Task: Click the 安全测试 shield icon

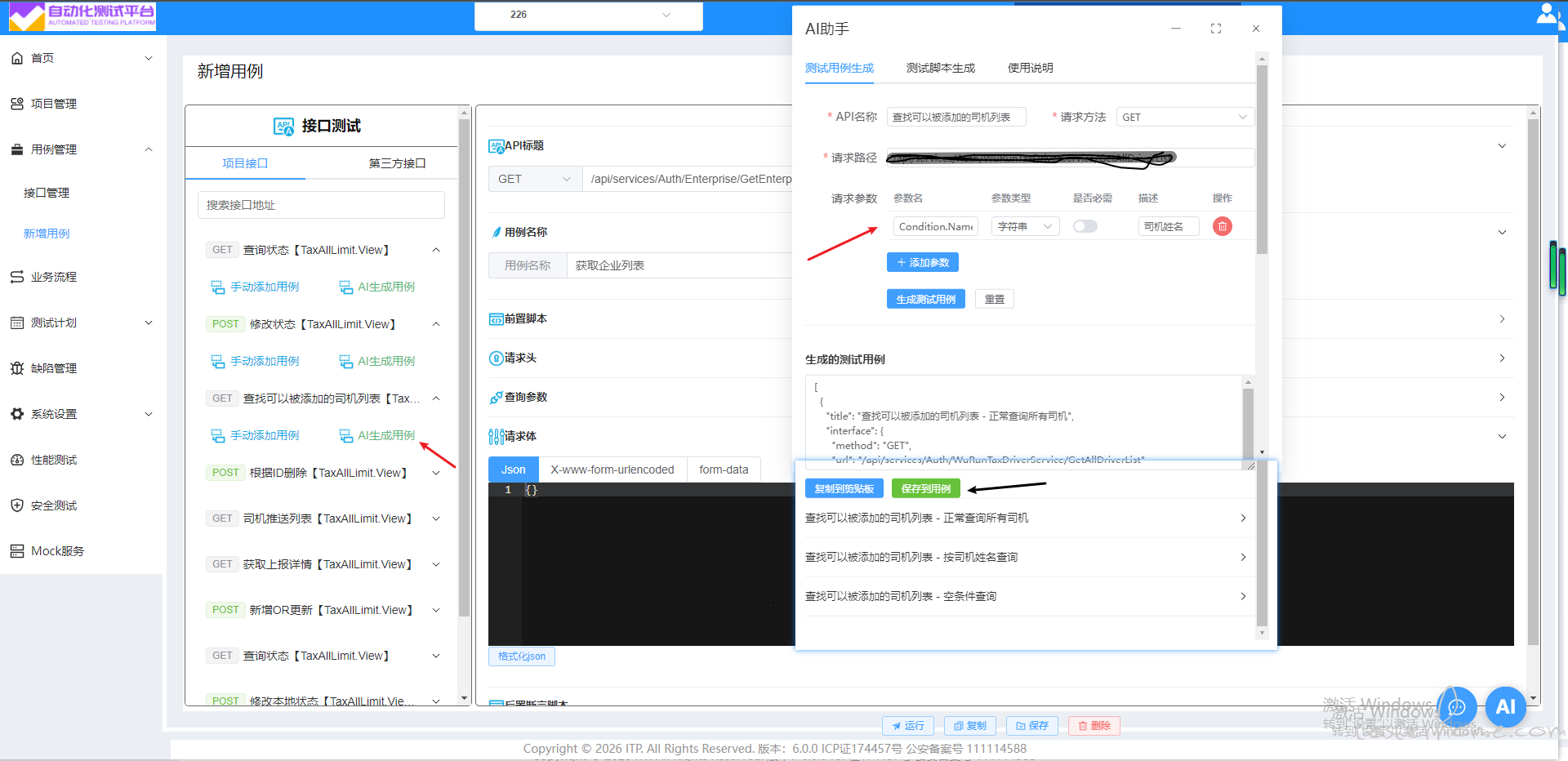Action: click(x=17, y=505)
